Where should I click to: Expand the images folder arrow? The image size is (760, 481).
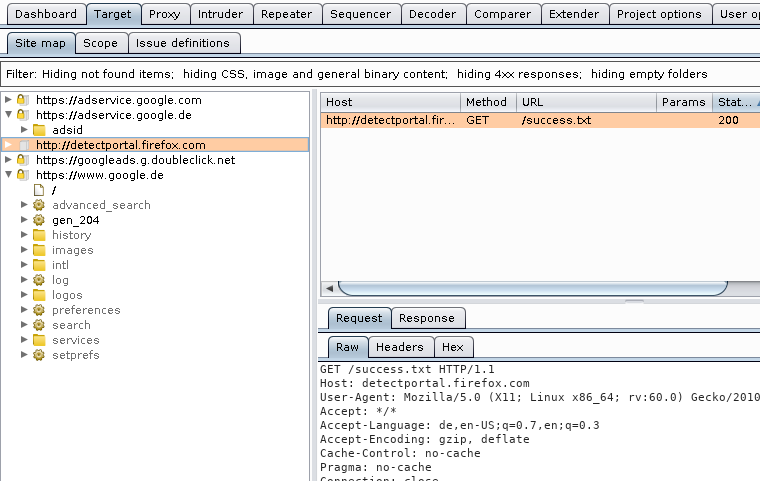tap(24, 250)
